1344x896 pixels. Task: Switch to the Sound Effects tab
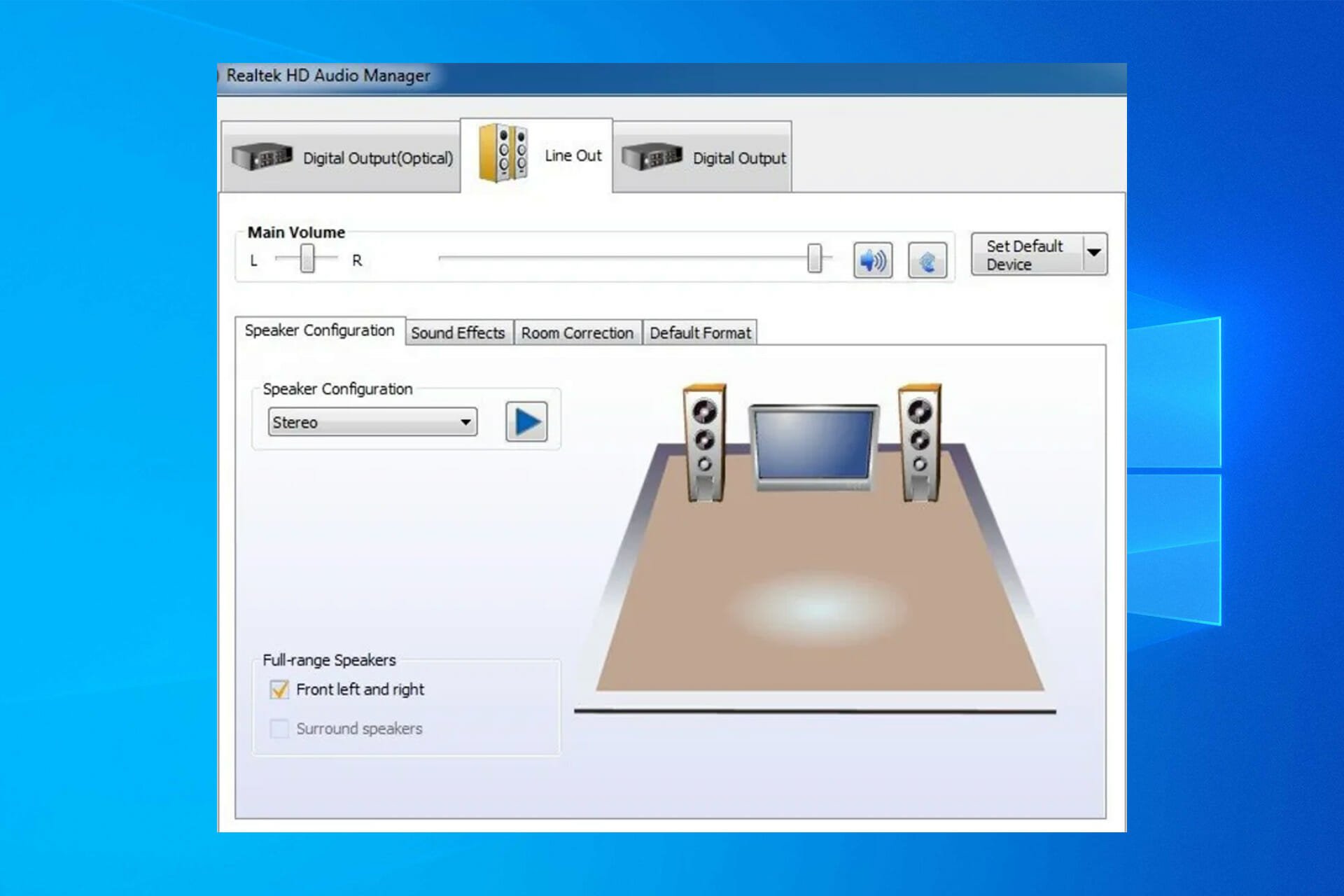click(x=457, y=332)
